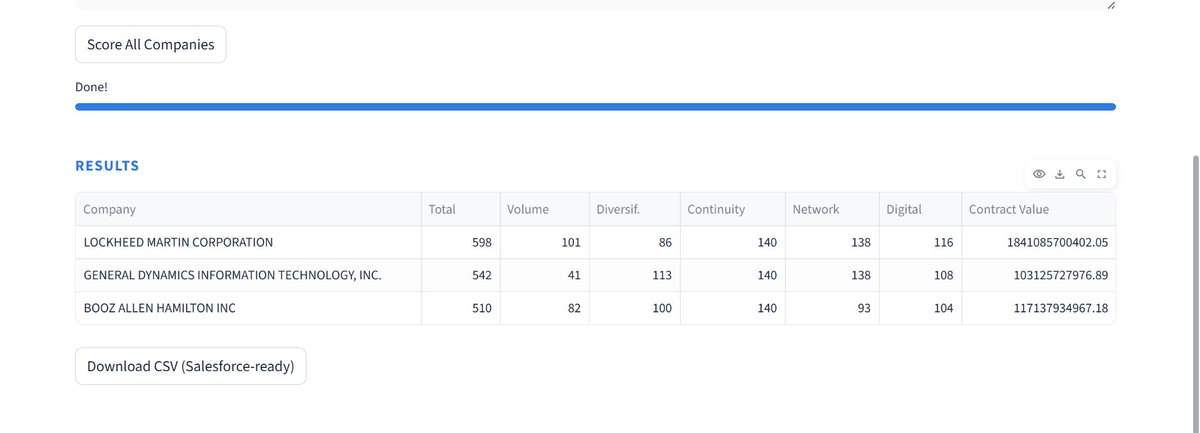Sort by the Company column header
Viewport: 1200px width, 433px height.
pyautogui.click(x=248, y=209)
